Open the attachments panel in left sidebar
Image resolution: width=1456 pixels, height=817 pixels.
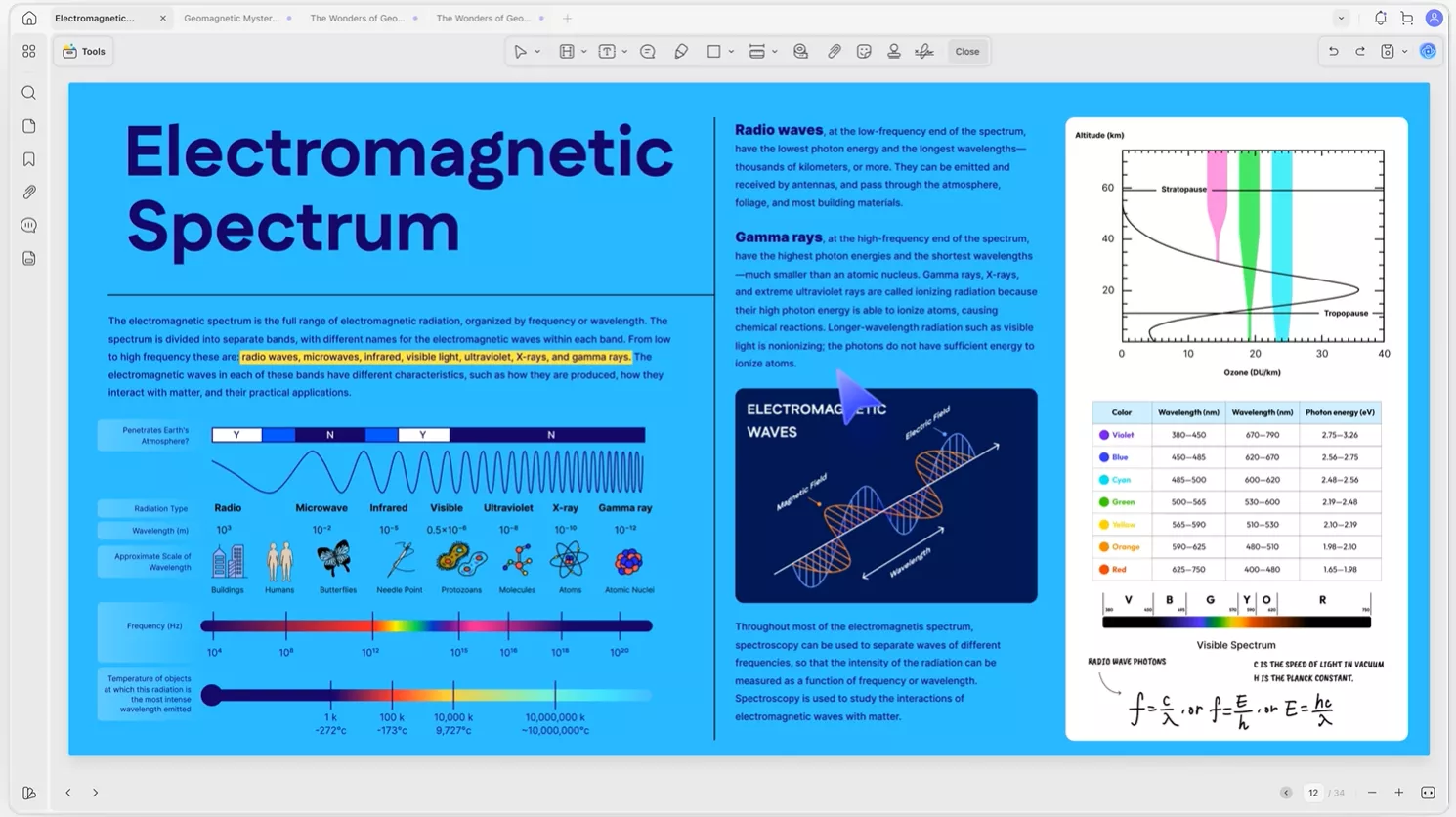29,193
